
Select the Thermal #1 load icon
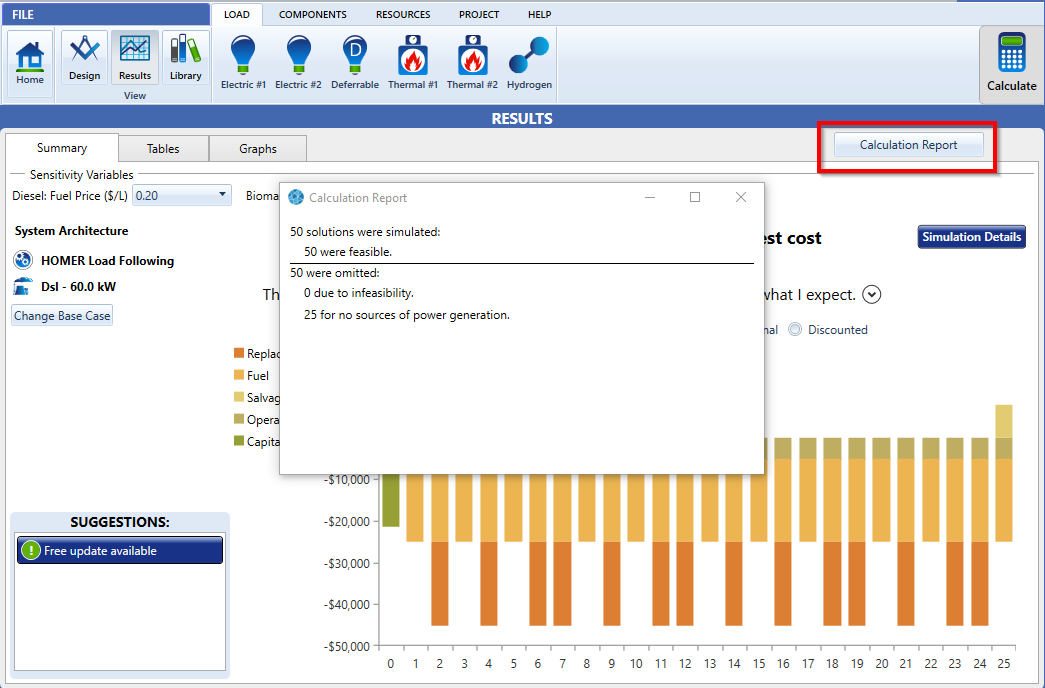click(413, 62)
